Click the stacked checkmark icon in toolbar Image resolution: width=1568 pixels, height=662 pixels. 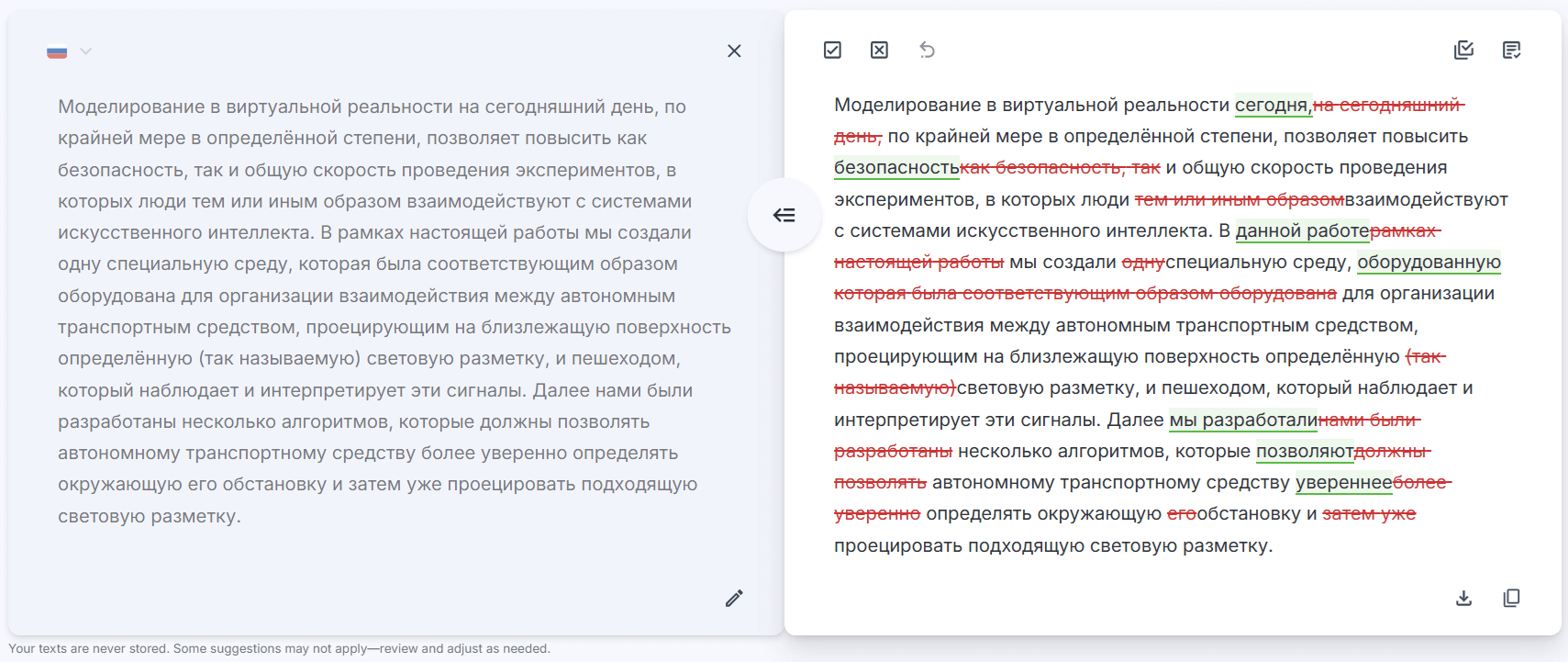1463,50
